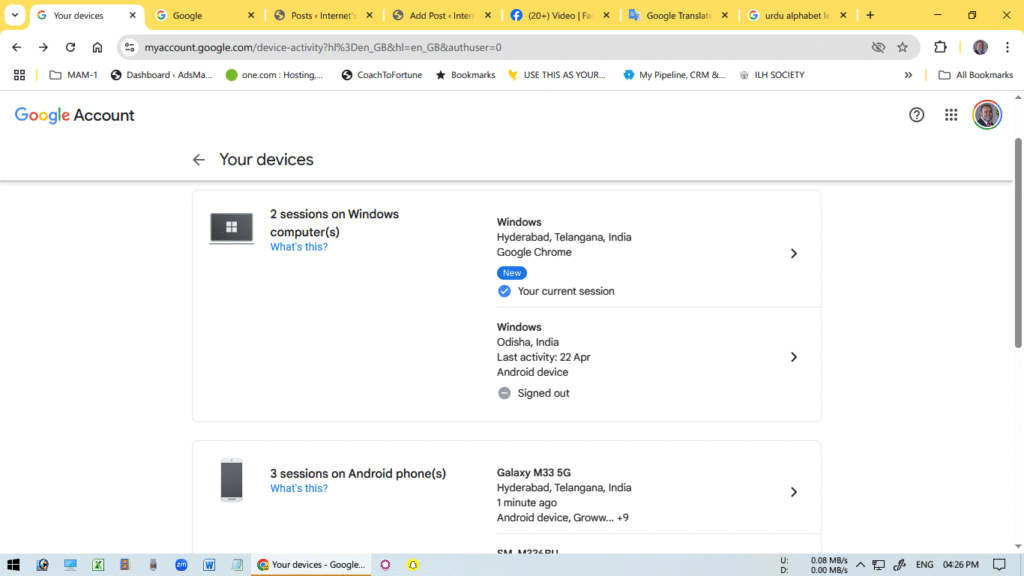Click What's this under Windows computers
The width and height of the screenshot is (1024, 576).
[x=299, y=247]
